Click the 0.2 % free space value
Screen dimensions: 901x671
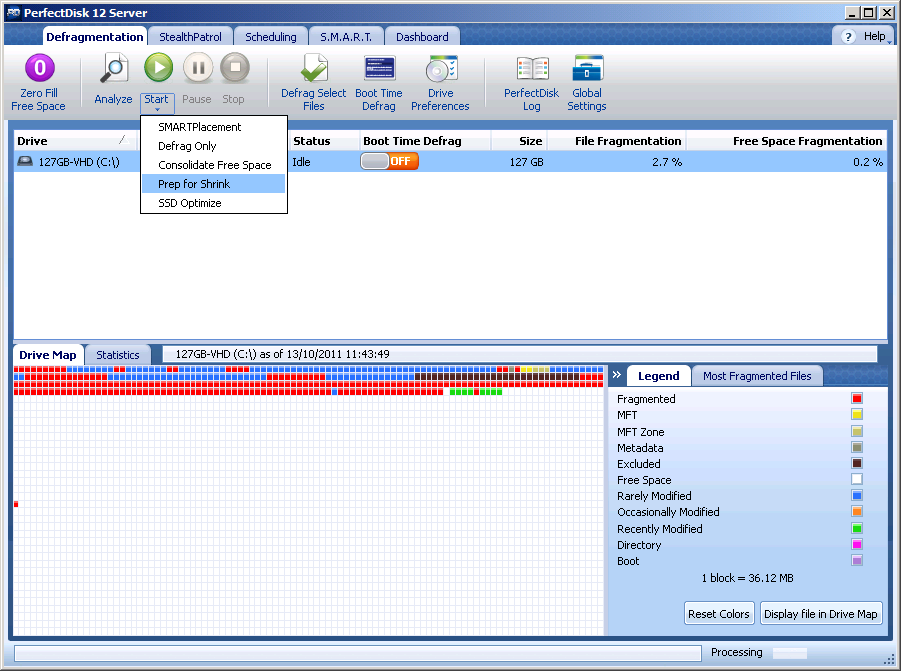pyautogui.click(x=868, y=162)
